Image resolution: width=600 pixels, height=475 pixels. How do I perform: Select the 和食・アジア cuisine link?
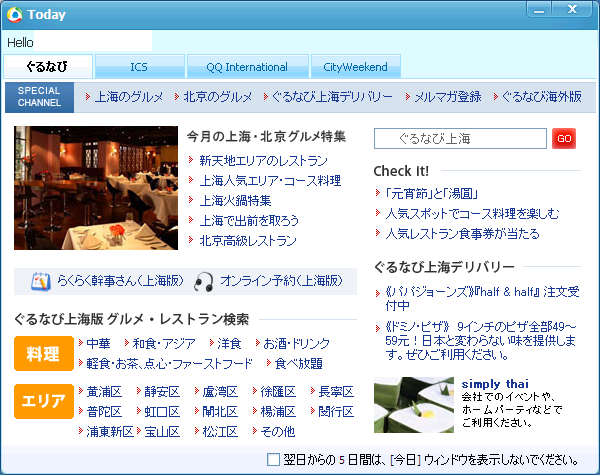(x=164, y=343)
